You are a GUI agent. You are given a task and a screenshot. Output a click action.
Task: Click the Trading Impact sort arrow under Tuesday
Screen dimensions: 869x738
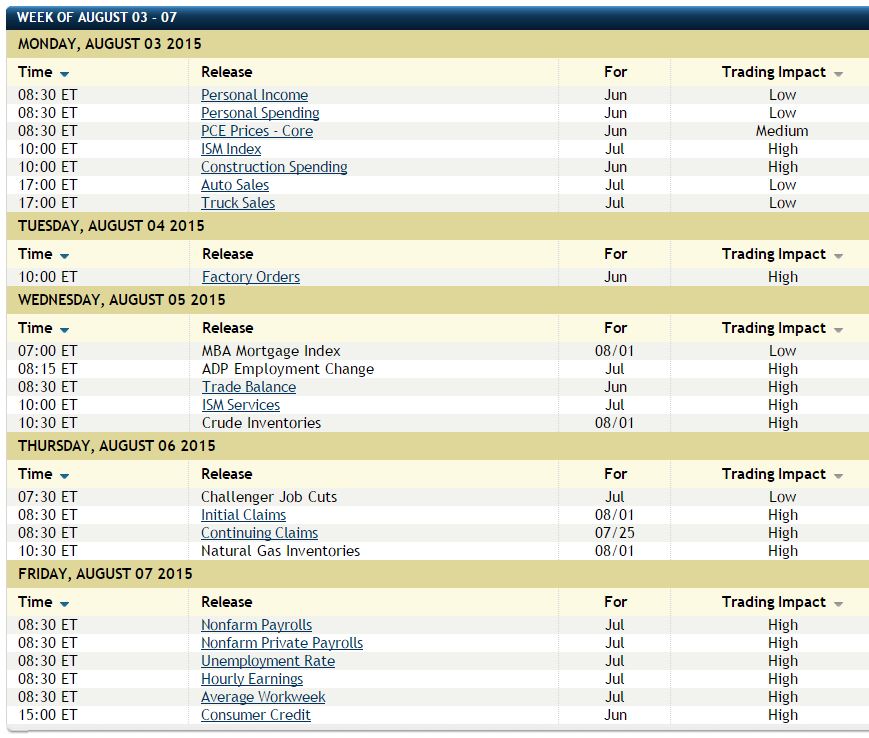pyautogui.click(x=838, y=256)
